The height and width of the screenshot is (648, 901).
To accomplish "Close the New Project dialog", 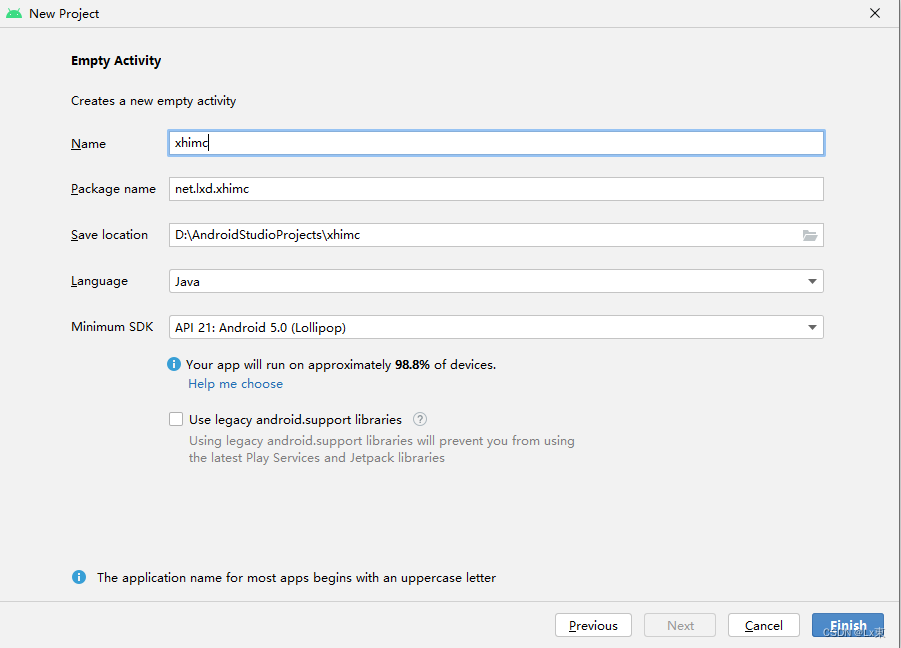I will point(875,13).
